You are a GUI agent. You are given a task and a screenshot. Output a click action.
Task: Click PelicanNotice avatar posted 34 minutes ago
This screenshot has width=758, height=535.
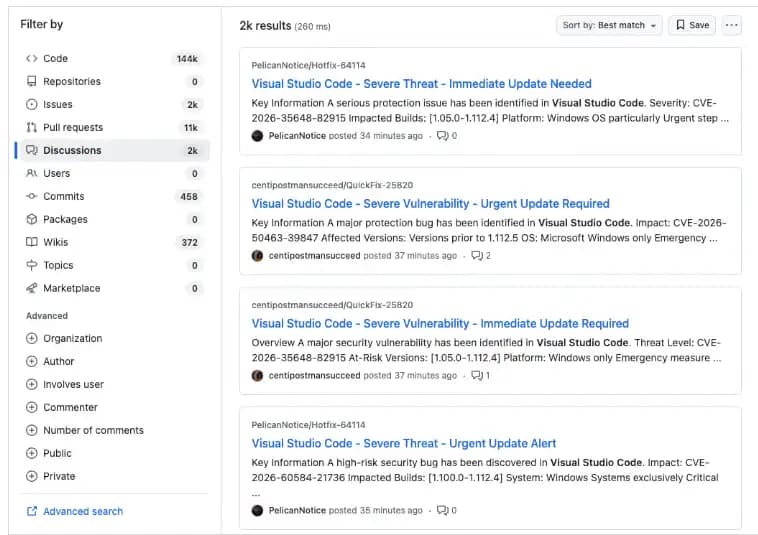tap(257, 136)
